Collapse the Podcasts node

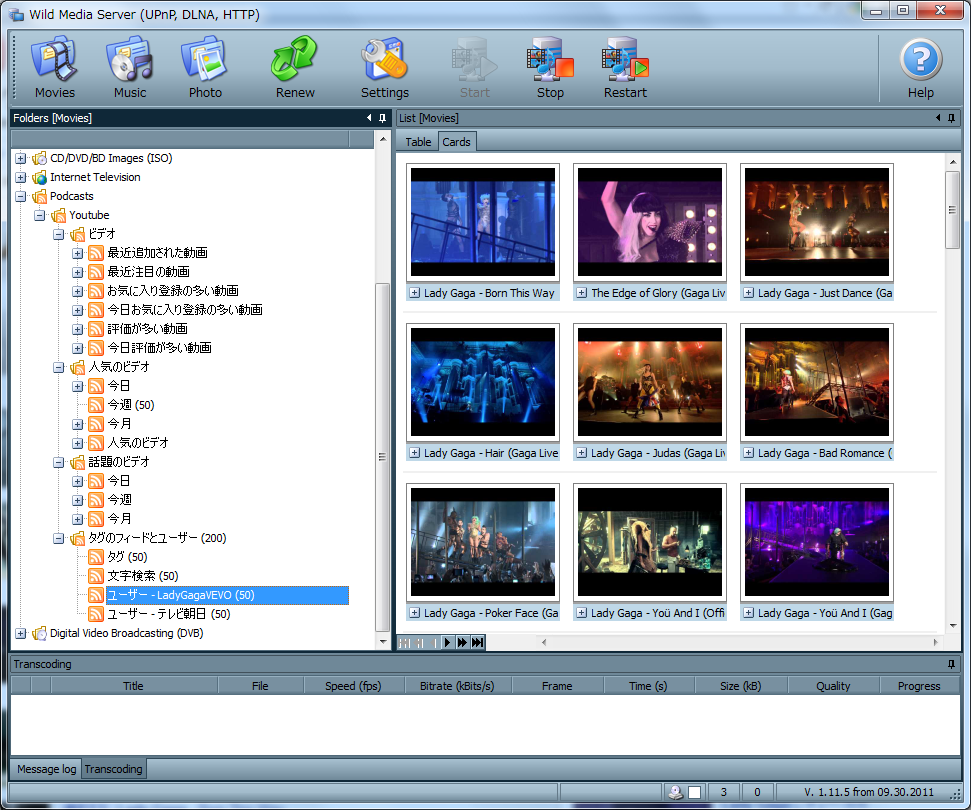point(20,196)
